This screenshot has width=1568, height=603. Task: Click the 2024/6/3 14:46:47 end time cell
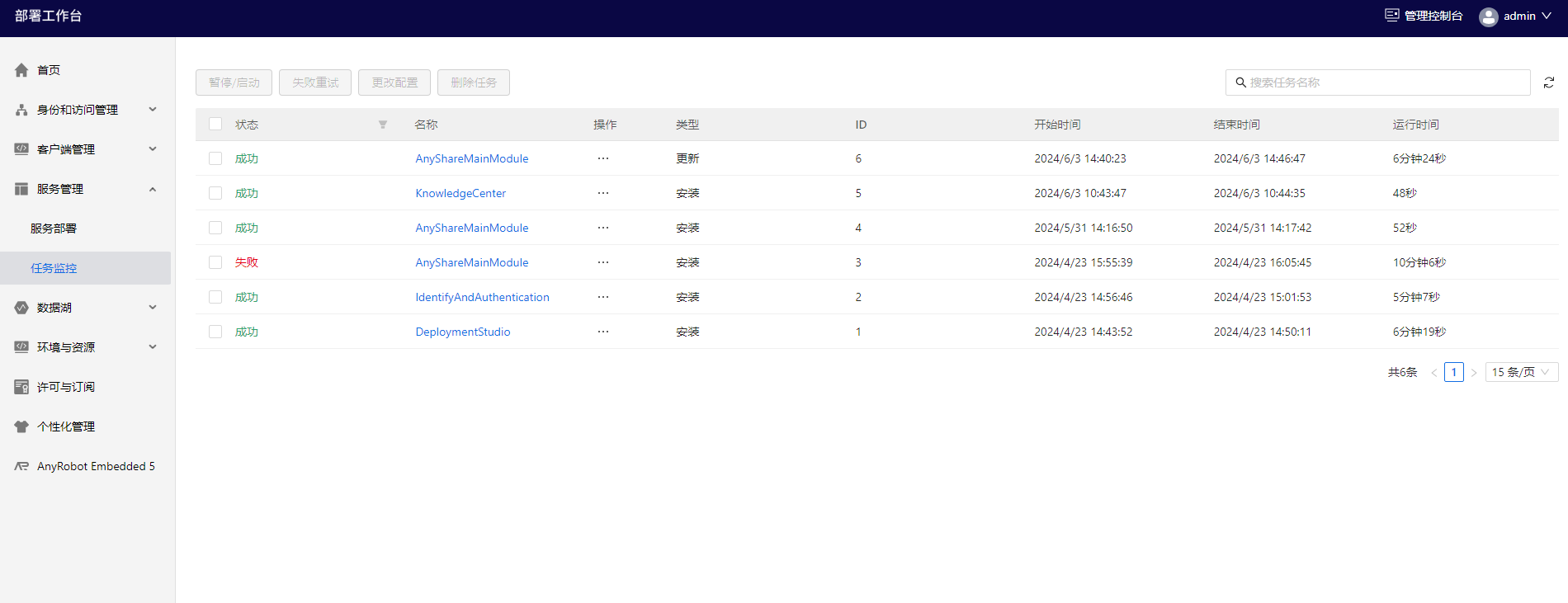pos(1259,158)
